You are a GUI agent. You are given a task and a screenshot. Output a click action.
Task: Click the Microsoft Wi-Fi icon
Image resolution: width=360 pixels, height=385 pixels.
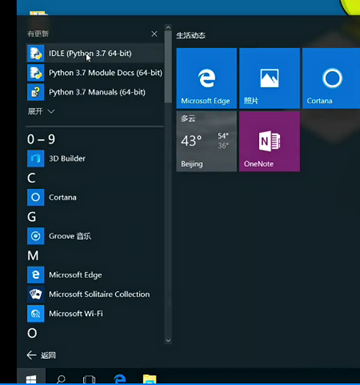click(35, 314)
